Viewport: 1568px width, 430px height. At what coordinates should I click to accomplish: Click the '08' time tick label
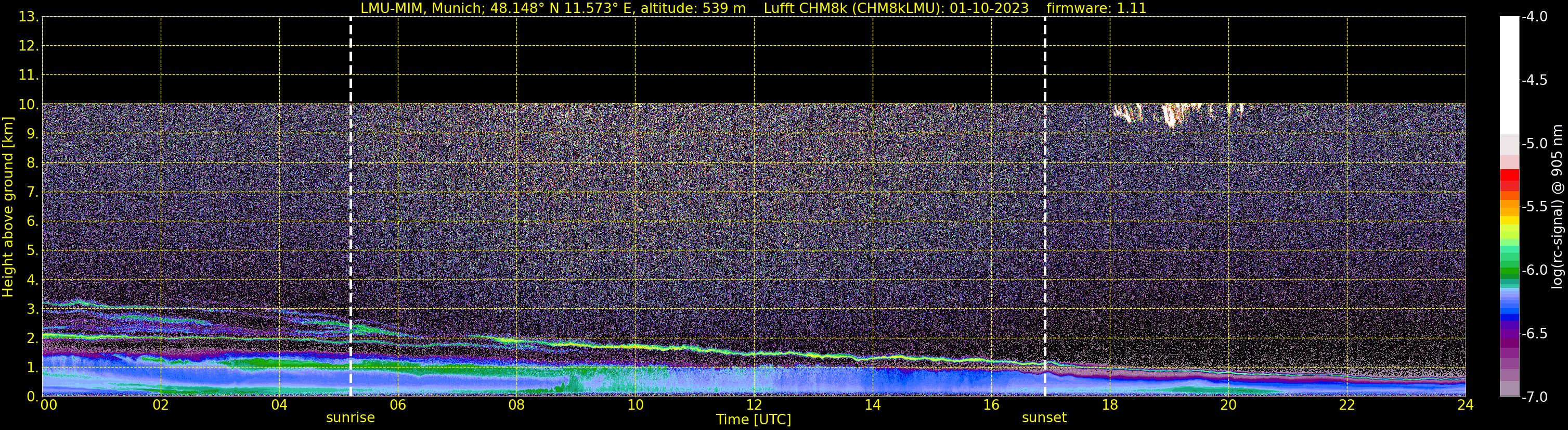(x=516, y=405)
